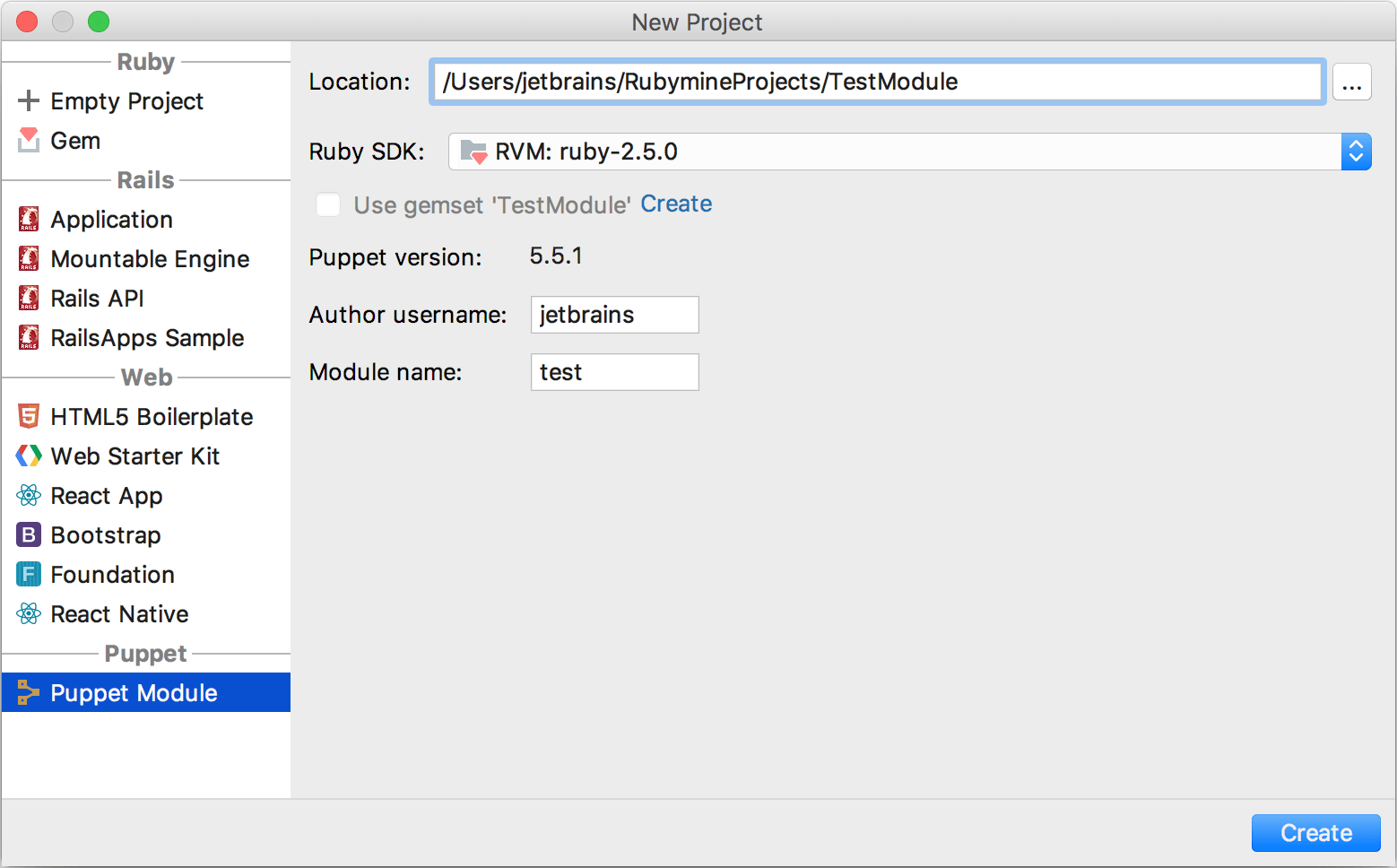This screenshot has width=1397, height=868.
Task: Open the Location browse dialog via ellipsis button
Action: click(x=1352, y=82)
